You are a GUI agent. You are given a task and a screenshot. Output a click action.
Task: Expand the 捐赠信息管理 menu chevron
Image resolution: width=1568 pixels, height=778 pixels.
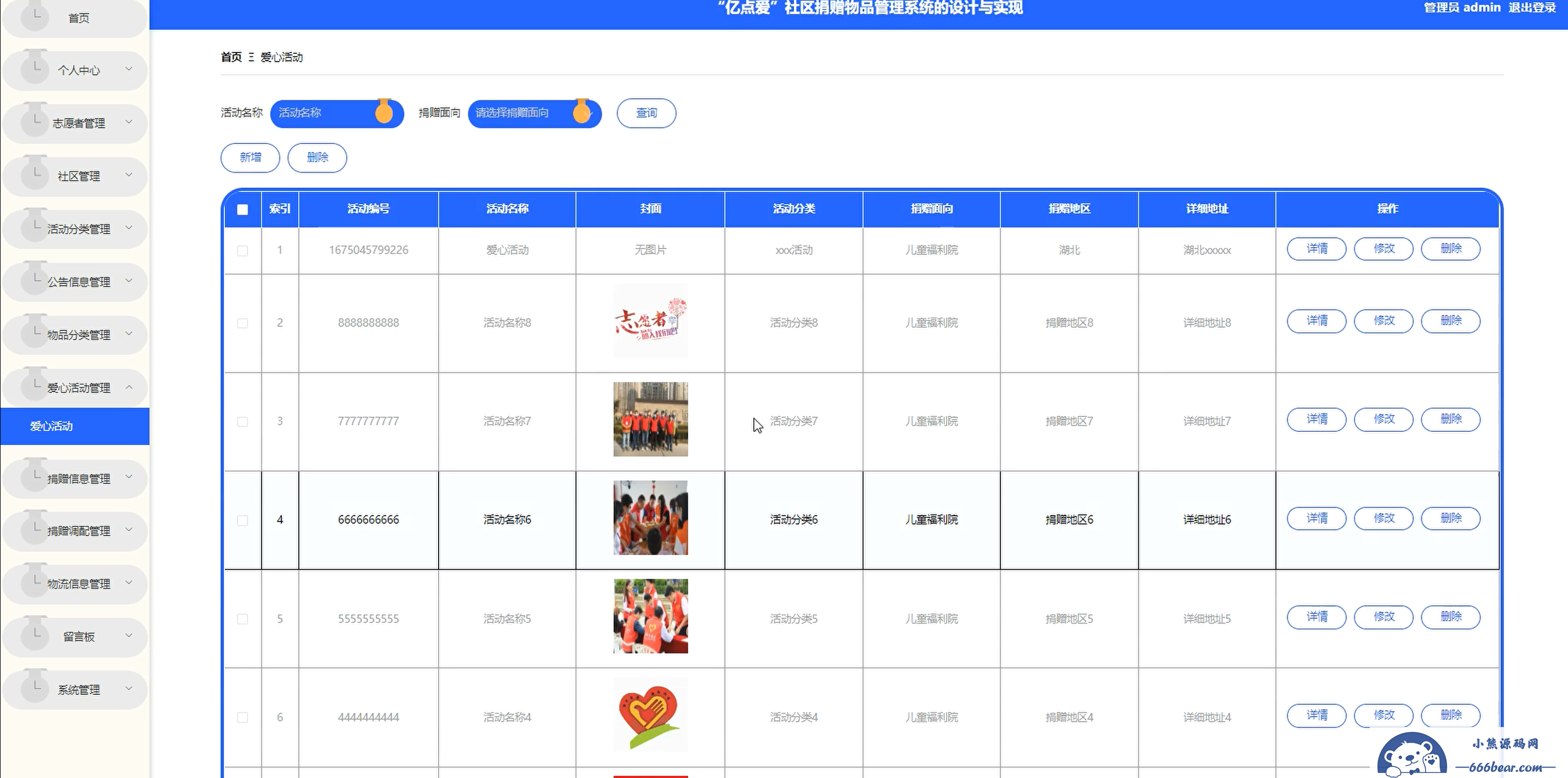click(129, 477)
